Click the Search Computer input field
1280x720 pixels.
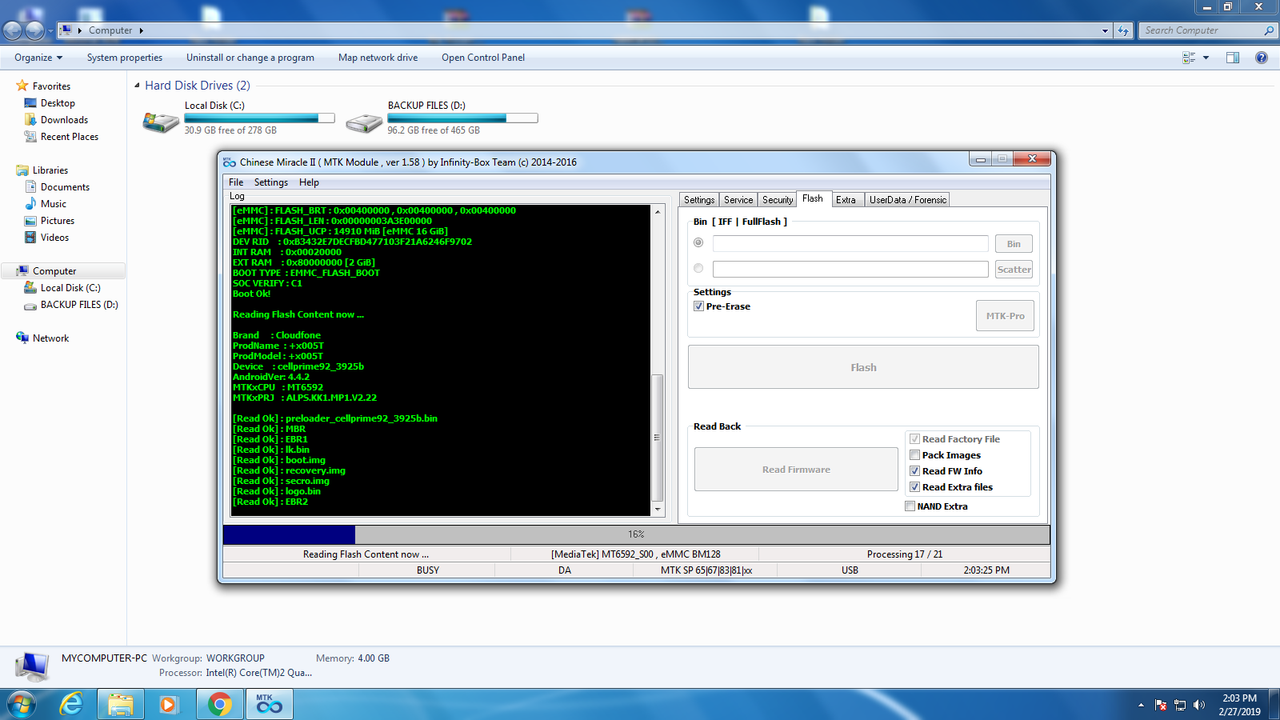point(1198,30)
